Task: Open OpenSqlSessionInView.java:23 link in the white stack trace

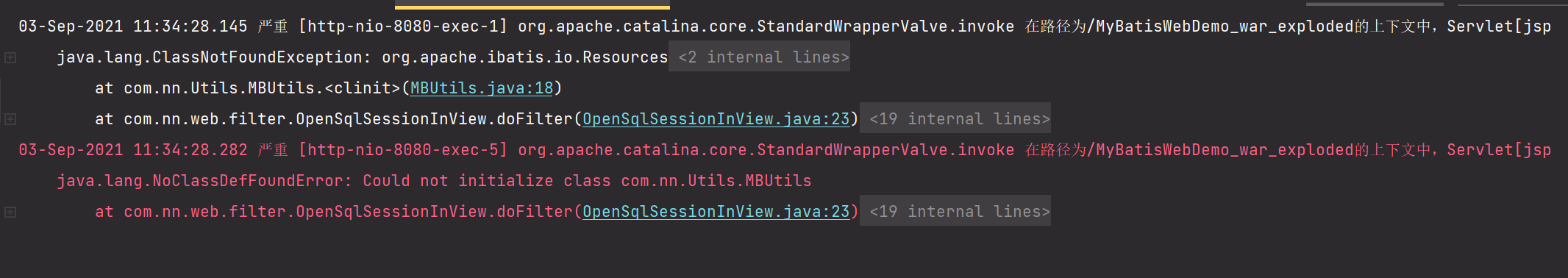Action: (716, 119)
